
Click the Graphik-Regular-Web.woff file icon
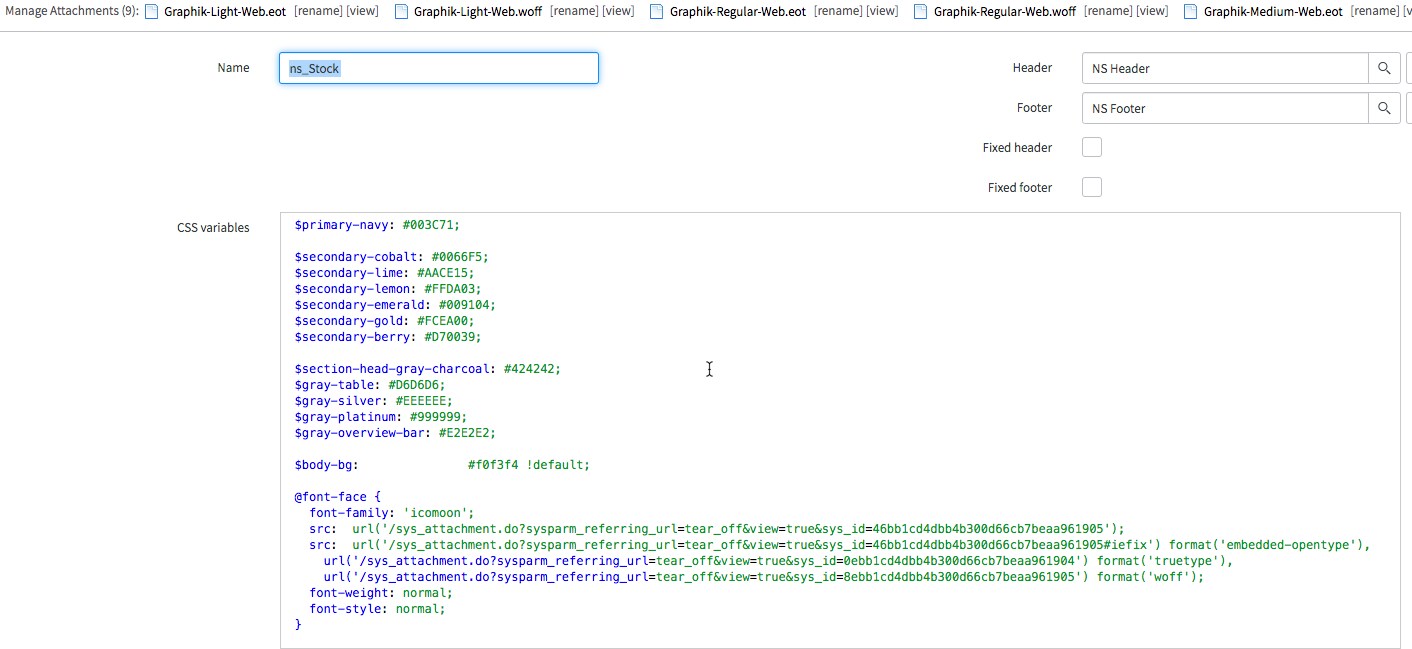tap(921, 12)
